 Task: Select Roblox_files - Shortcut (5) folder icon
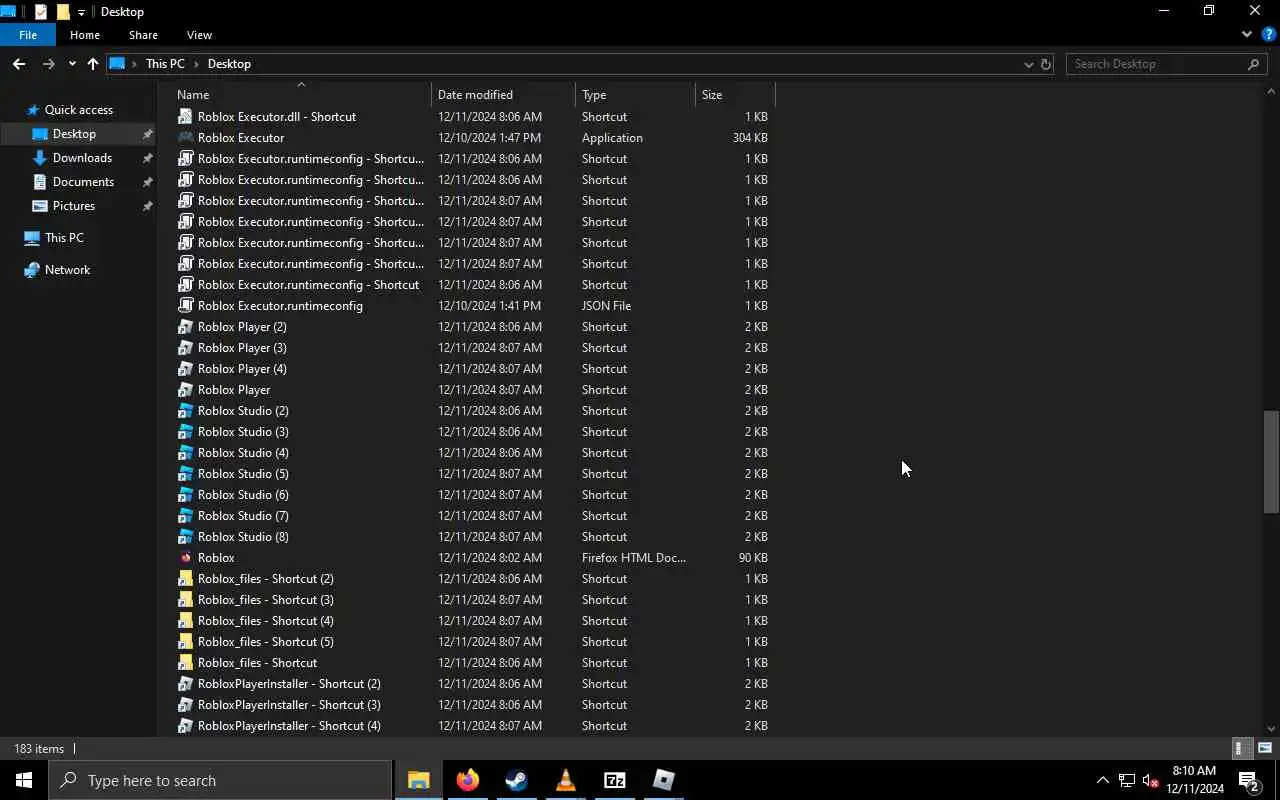pyautogui.click(x=185, y=642)
